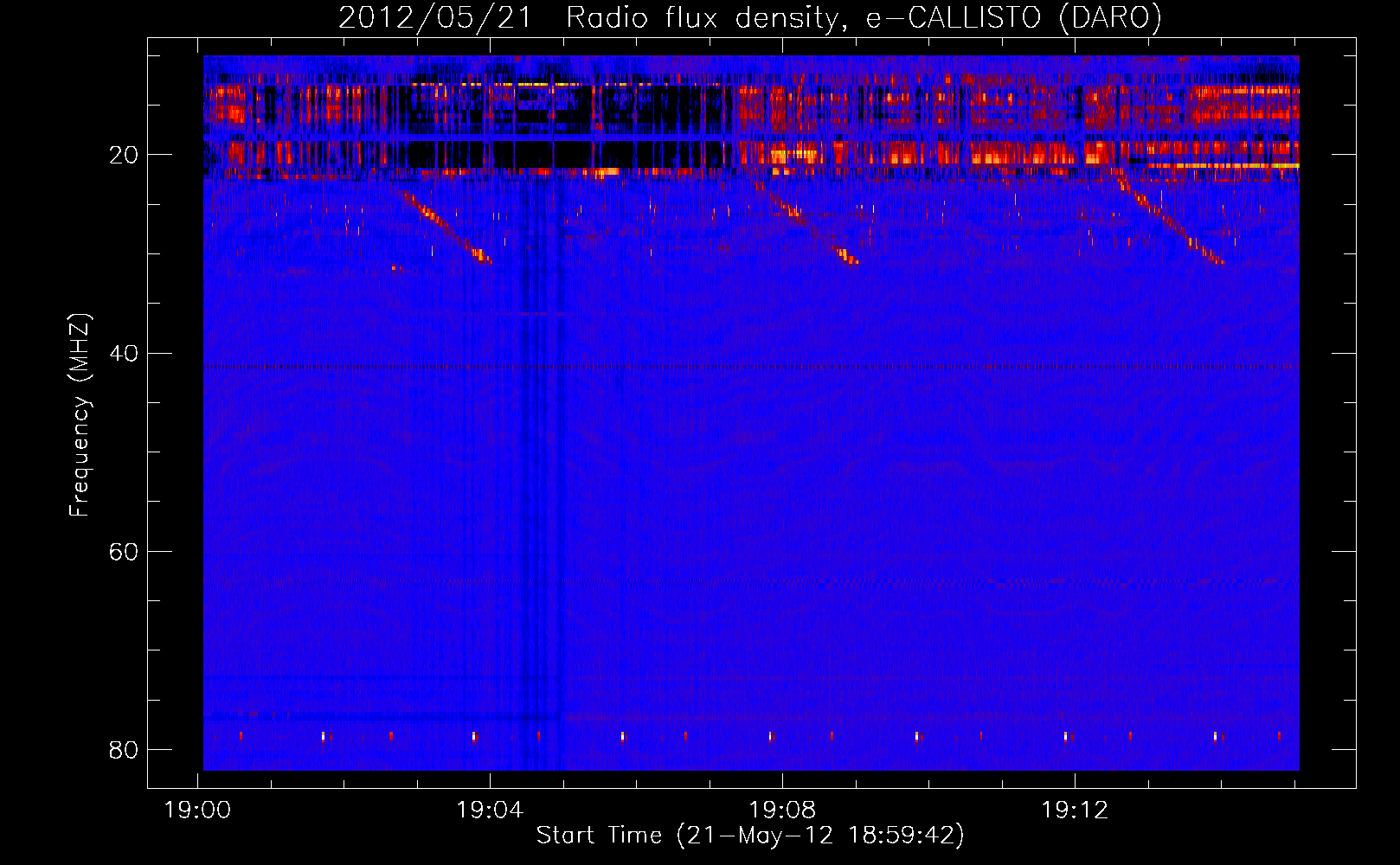Viewport: 1400px width, 865px height.
Task: Click the 40 frequency tick label
Action: [x=124, y=353]
